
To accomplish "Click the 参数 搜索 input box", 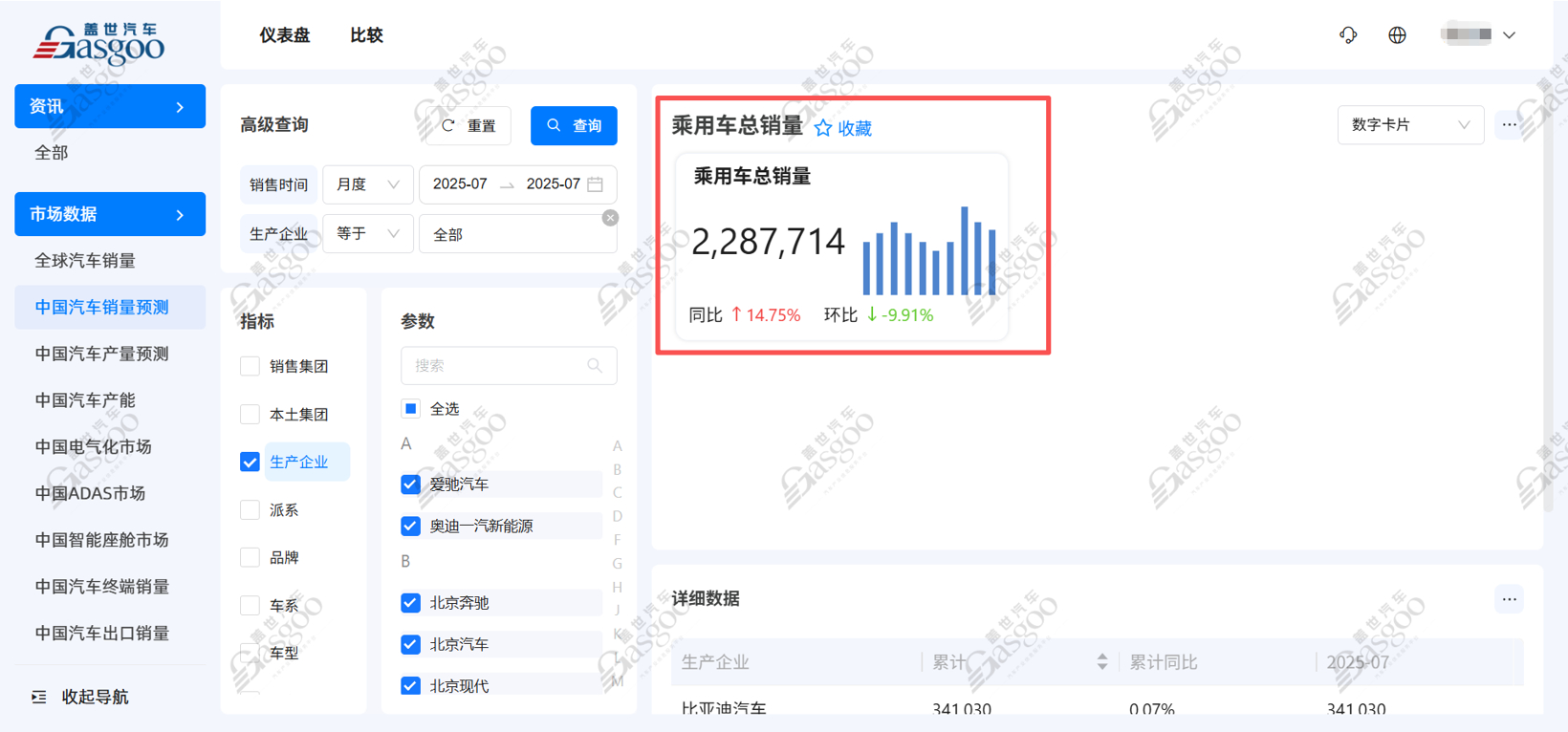I will click(509, 366).
